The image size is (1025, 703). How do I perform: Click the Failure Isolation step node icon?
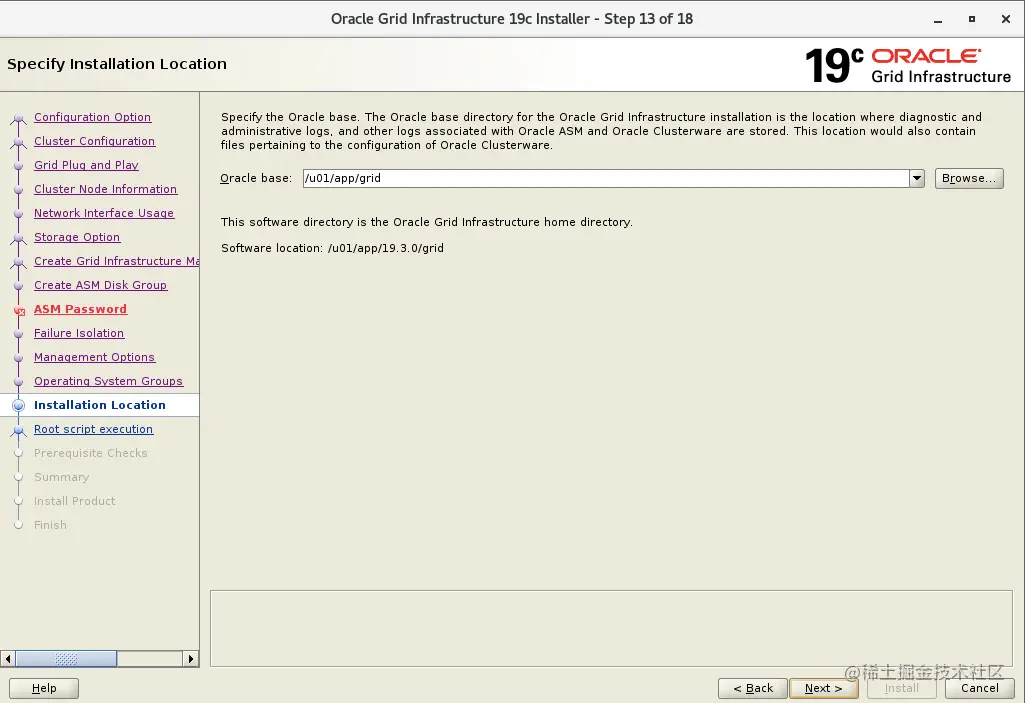(18, 335)
